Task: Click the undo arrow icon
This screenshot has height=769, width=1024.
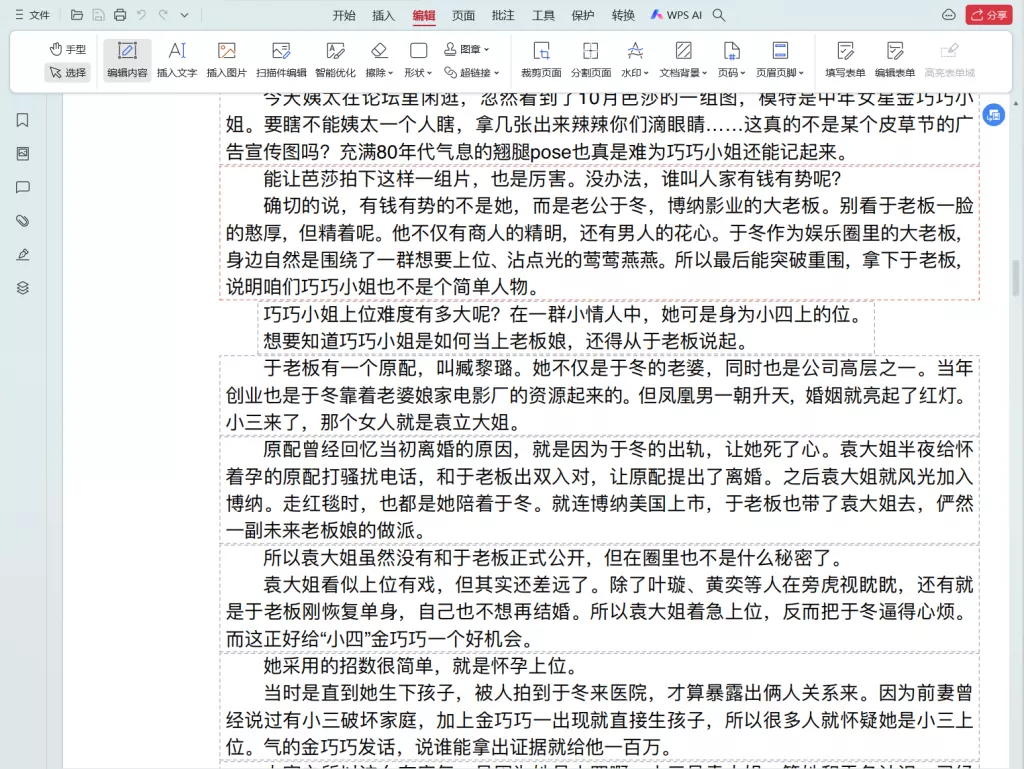Action: point(141,15)
